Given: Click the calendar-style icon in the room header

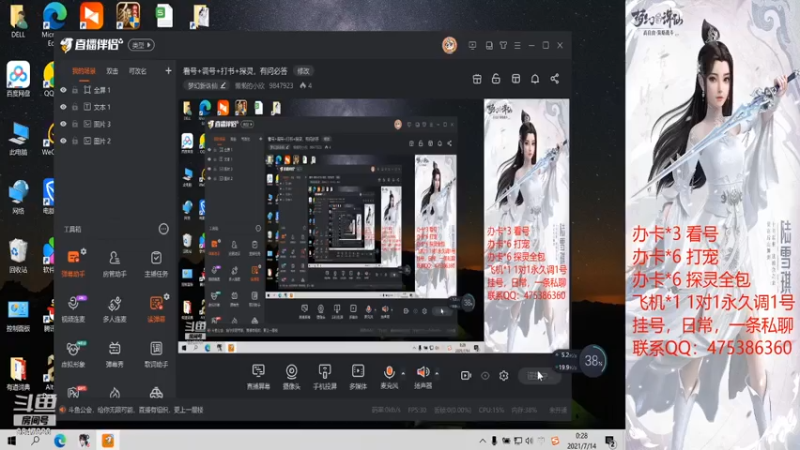Looking at the screenshot, I should coord(477,79).
